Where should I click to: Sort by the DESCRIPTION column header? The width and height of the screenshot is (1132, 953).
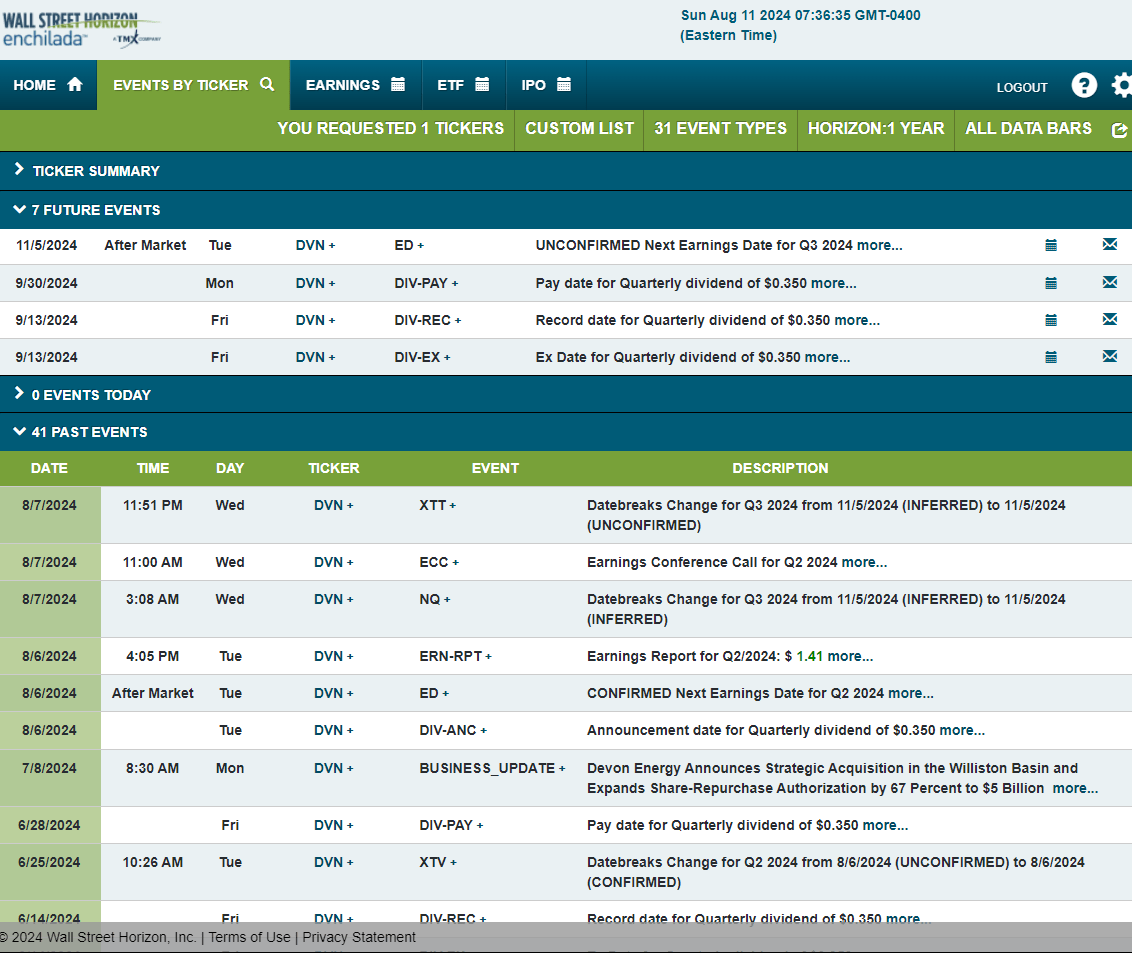(x=780, y=468)
